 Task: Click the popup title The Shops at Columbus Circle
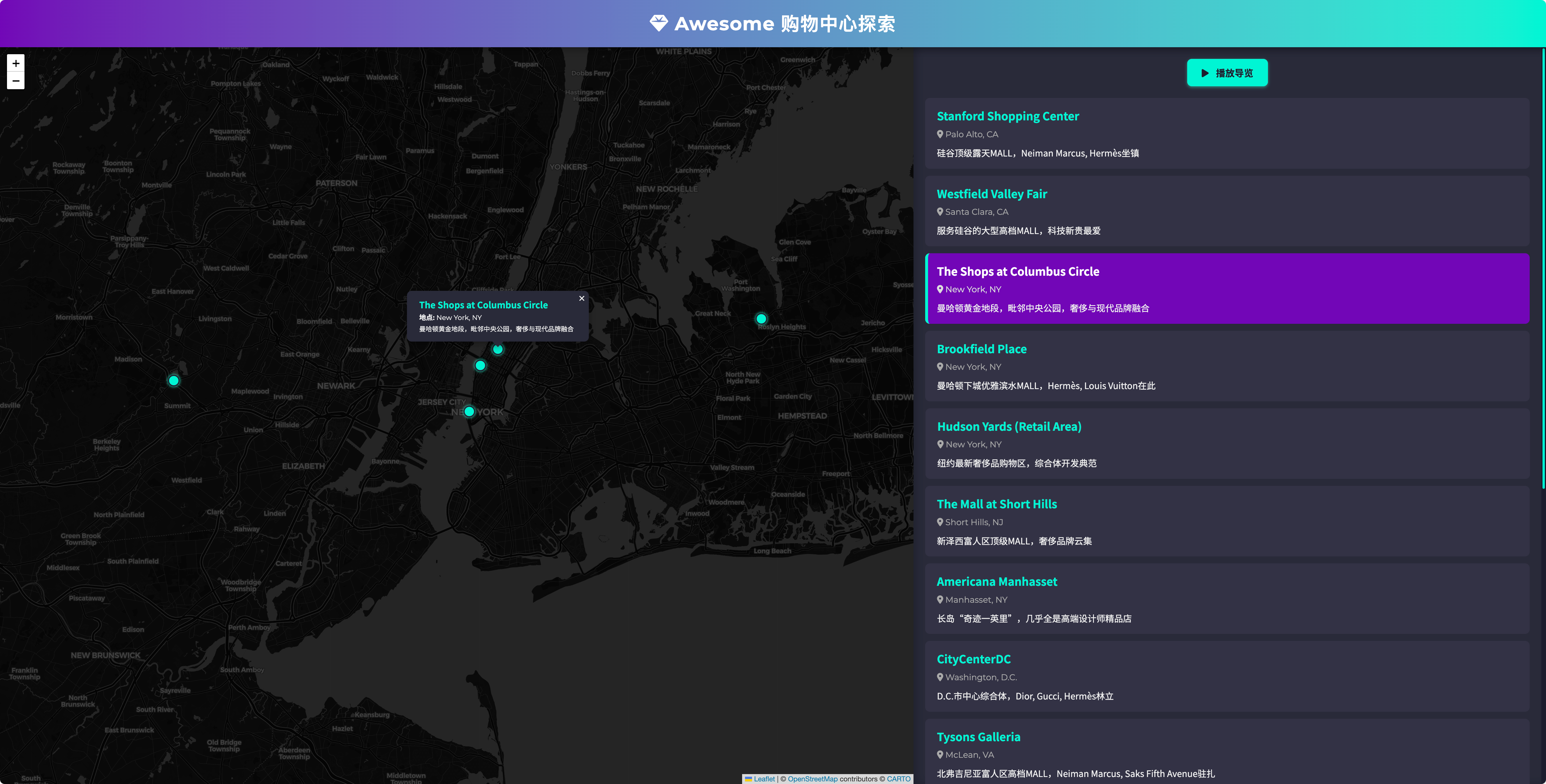(483, 305)
